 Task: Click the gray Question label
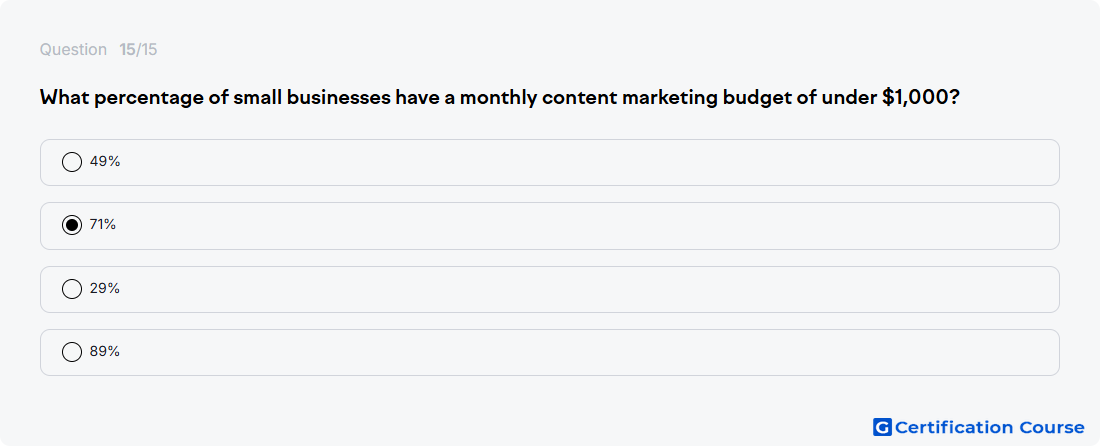click(x=73, y=50)
